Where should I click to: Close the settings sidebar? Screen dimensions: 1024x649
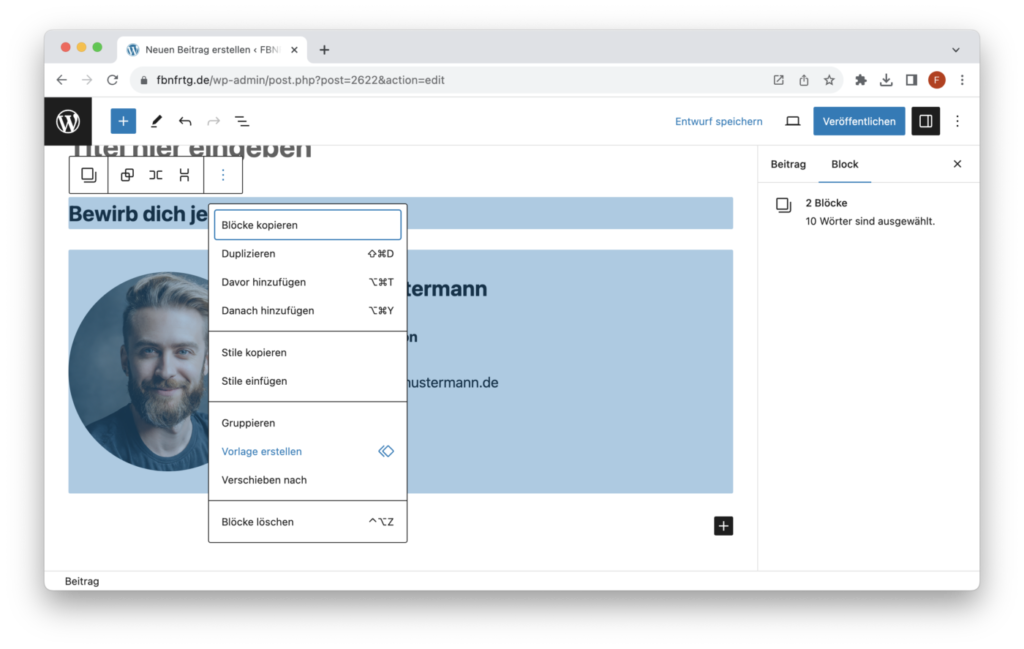pyautogui.click(x=957, y=164)
